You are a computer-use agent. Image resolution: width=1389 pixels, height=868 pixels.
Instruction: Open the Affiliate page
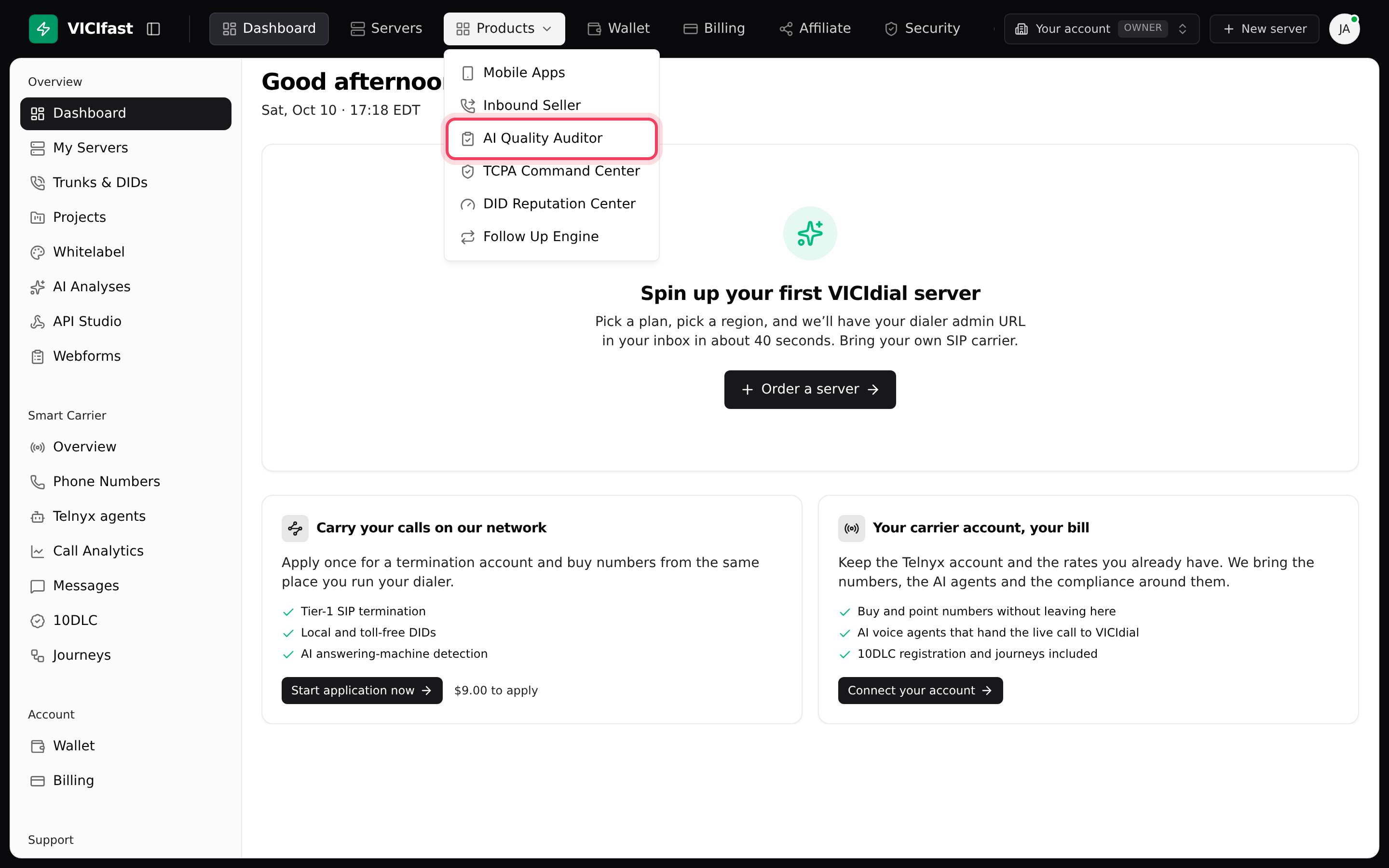tap(815, 29)
